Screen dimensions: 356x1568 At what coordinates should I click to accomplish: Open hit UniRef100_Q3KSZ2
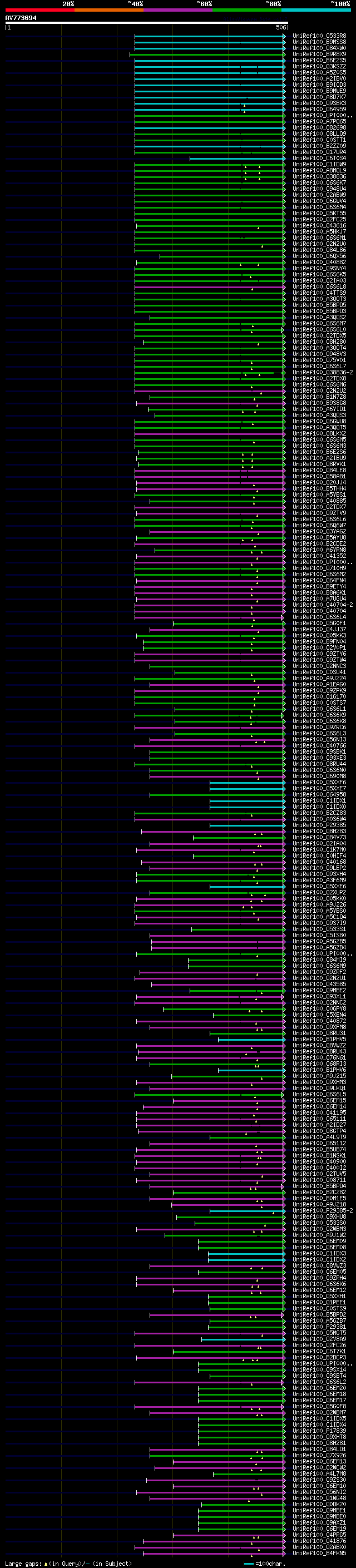pyautogui.click(x=319, y=66)
